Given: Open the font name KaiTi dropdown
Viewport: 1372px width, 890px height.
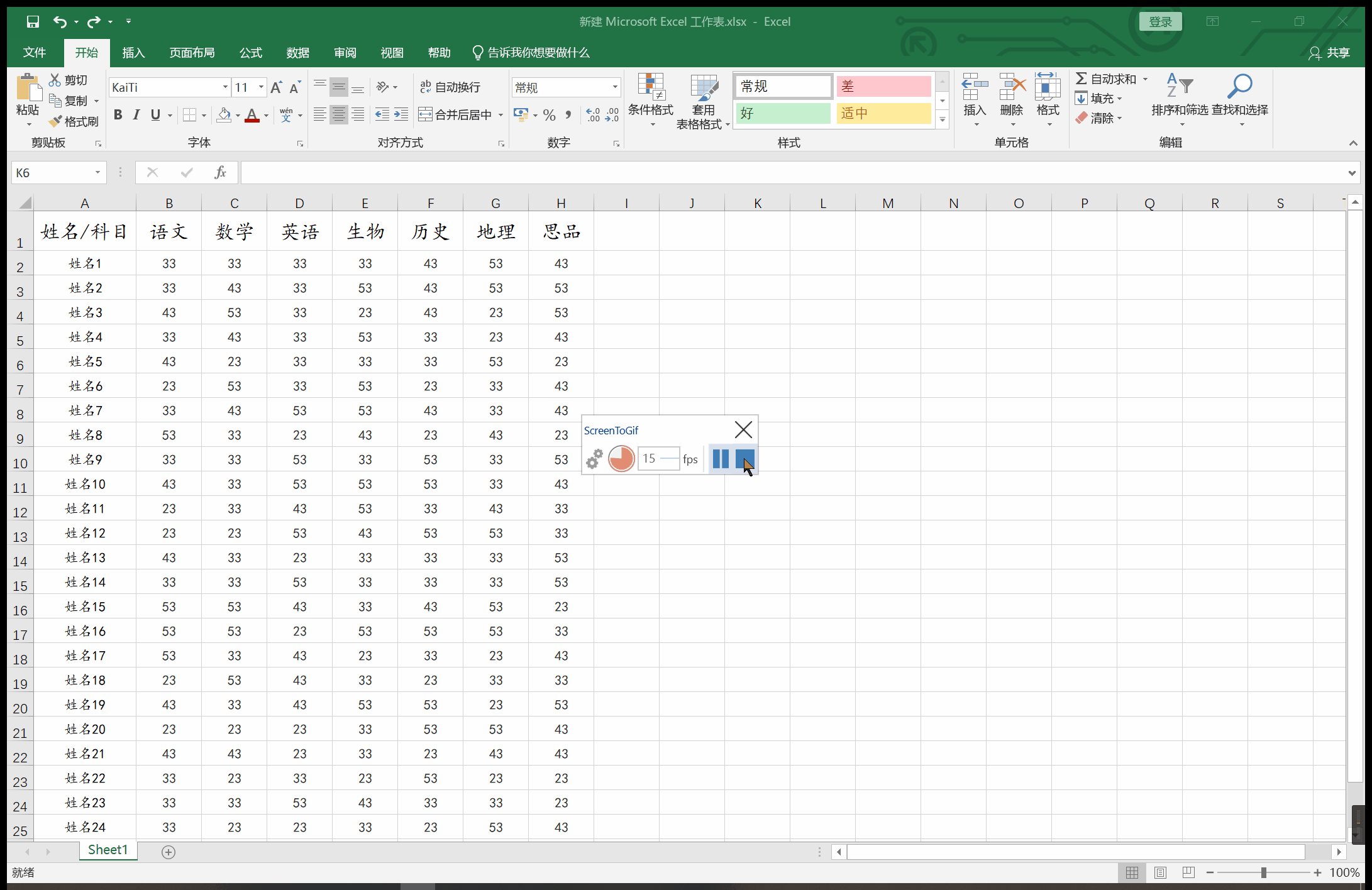Looking at the screenshot, I should 225,87.
